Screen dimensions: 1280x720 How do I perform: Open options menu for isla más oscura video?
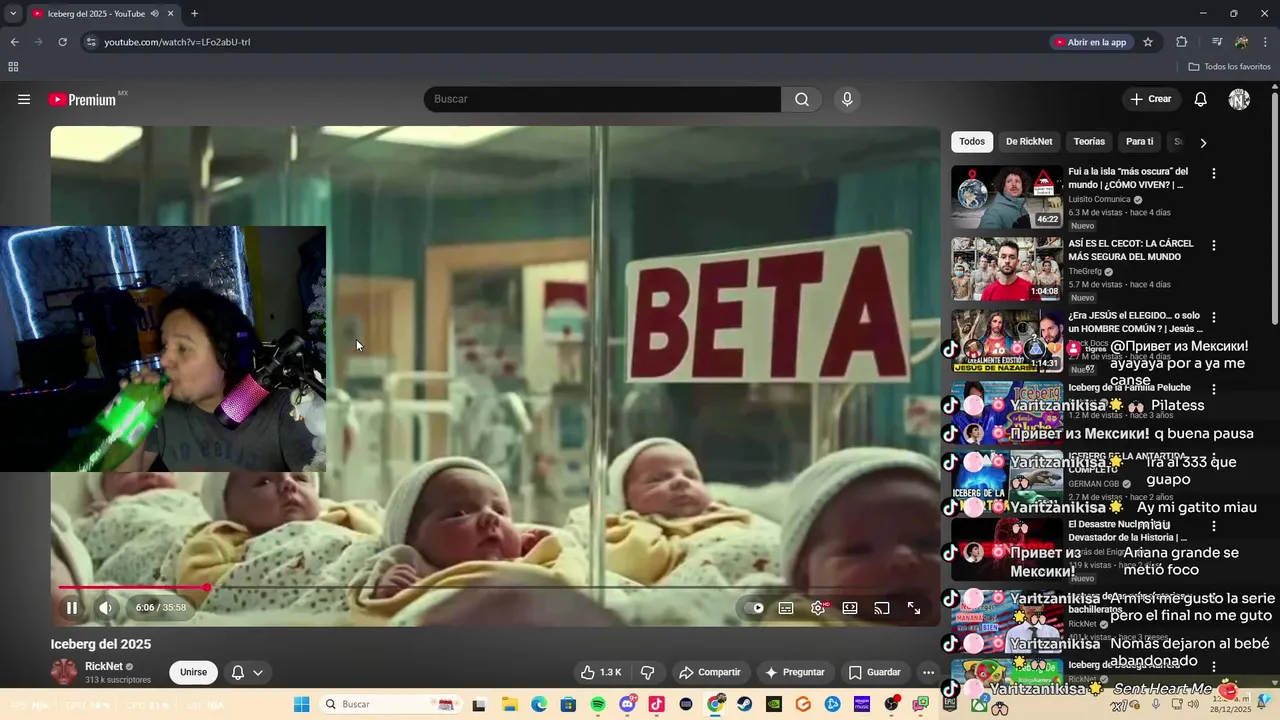pyautogui.click(x=1214, y=173)
